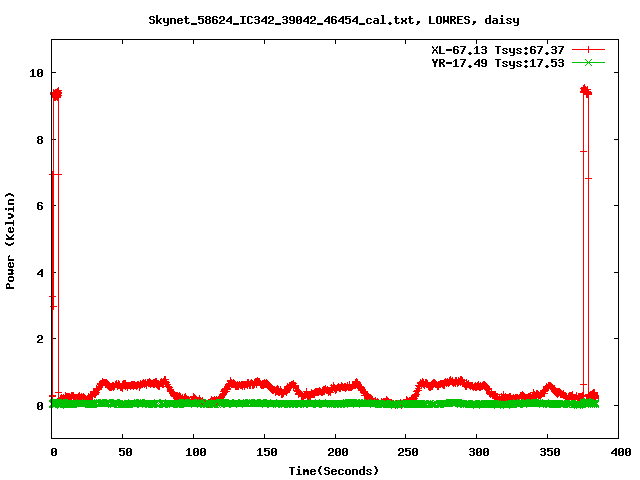Click x-axis tick label 200
The height and width of the screenshot is (480, 640).
click(x=338, y=452)
